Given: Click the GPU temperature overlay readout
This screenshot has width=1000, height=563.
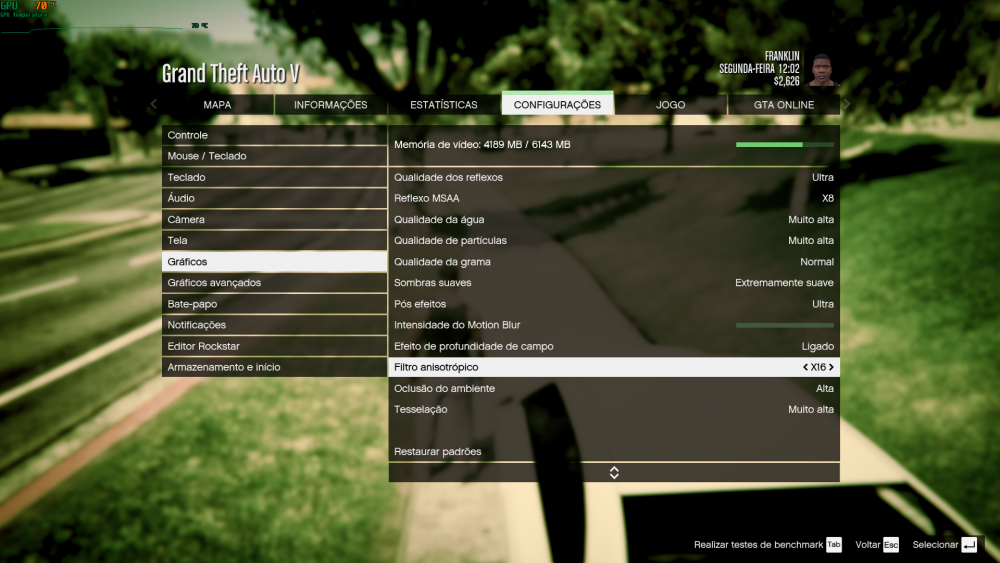Looking at the screenshot, I should click(x=29, y=9).
